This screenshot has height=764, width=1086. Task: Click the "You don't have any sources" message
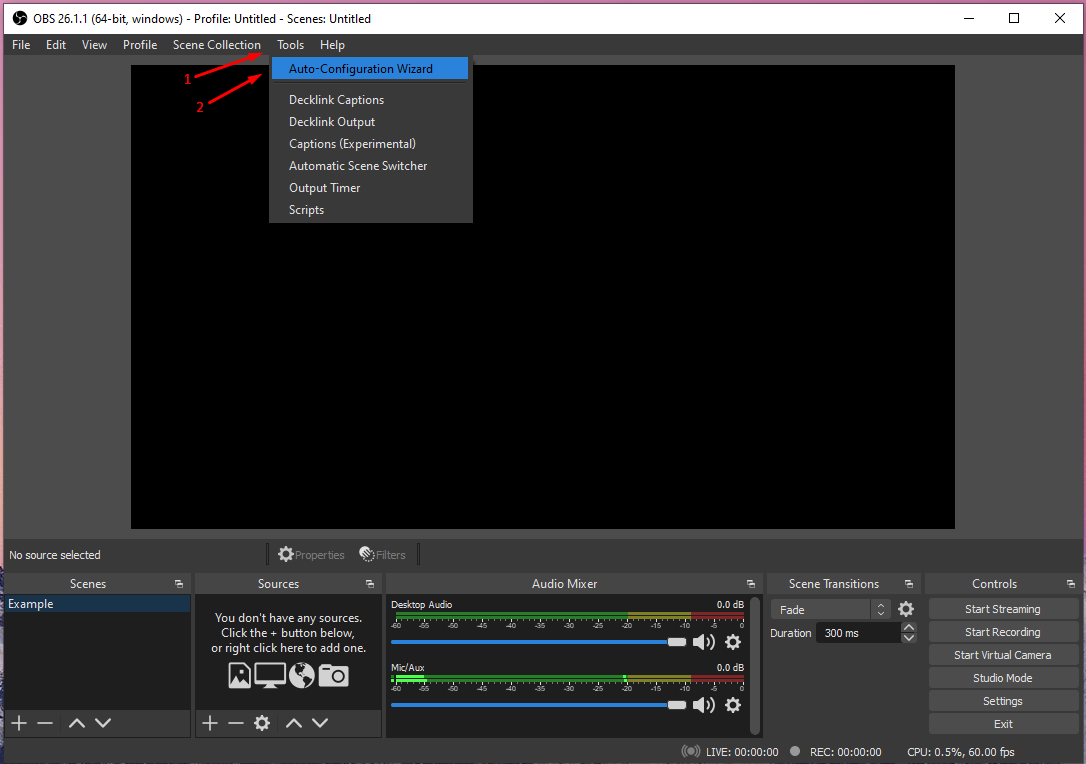tap(288, 633)
